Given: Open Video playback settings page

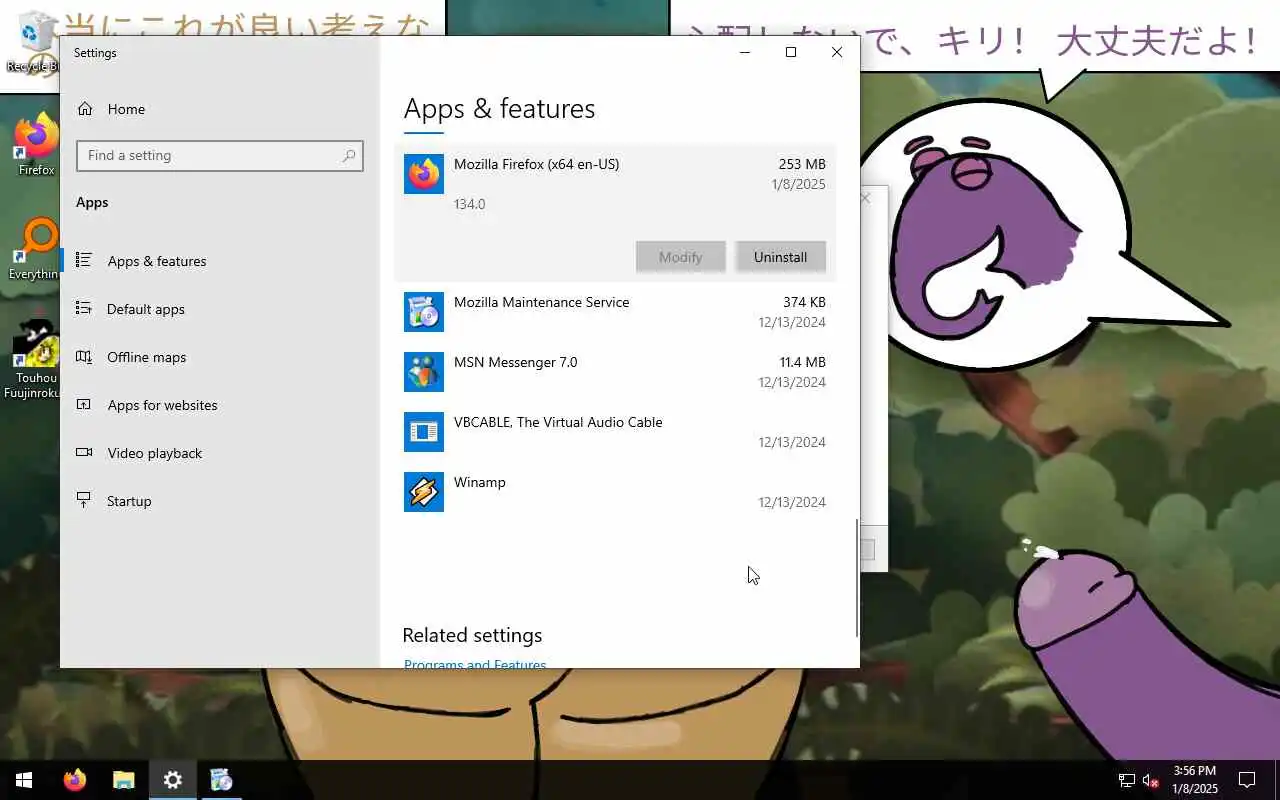Looking at the screenshot, I should point(220,453).
